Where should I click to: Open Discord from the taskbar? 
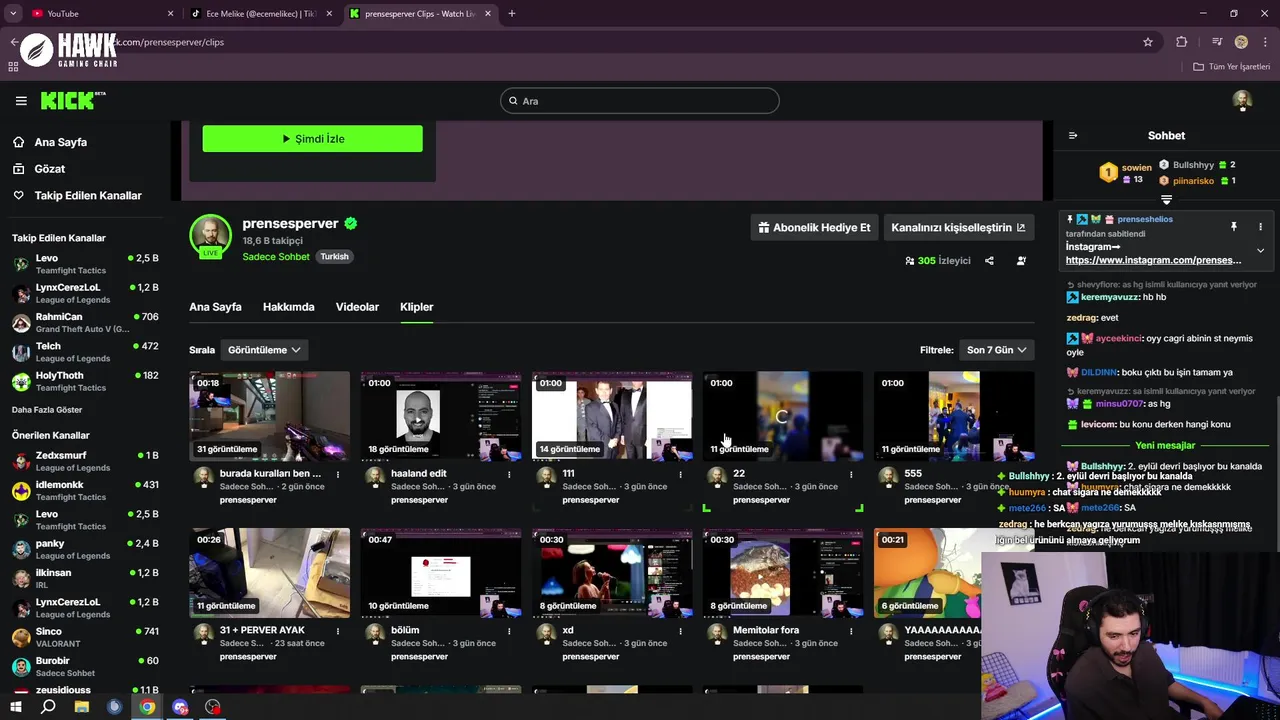pos(180,707)
